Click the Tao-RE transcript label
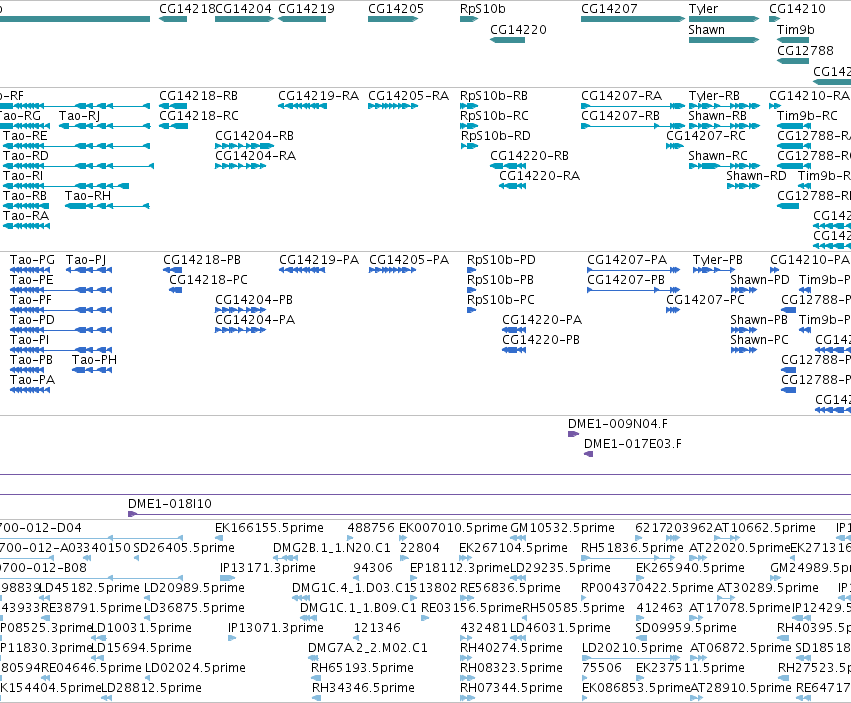Screen dimensions: 851x703 pyautogui.click(x=25, y=136)
